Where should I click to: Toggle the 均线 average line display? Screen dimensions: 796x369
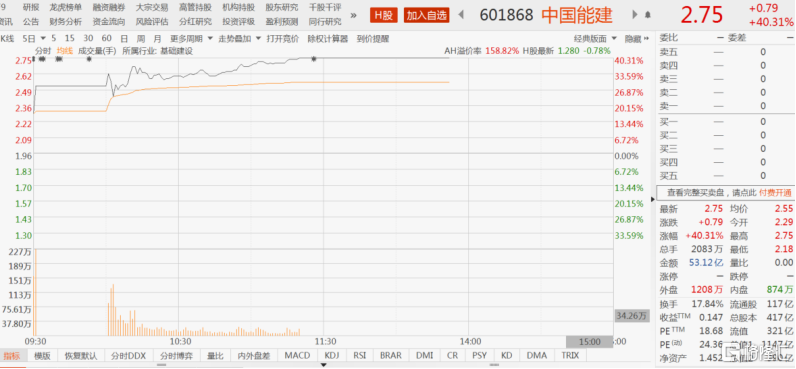point(64,51)
